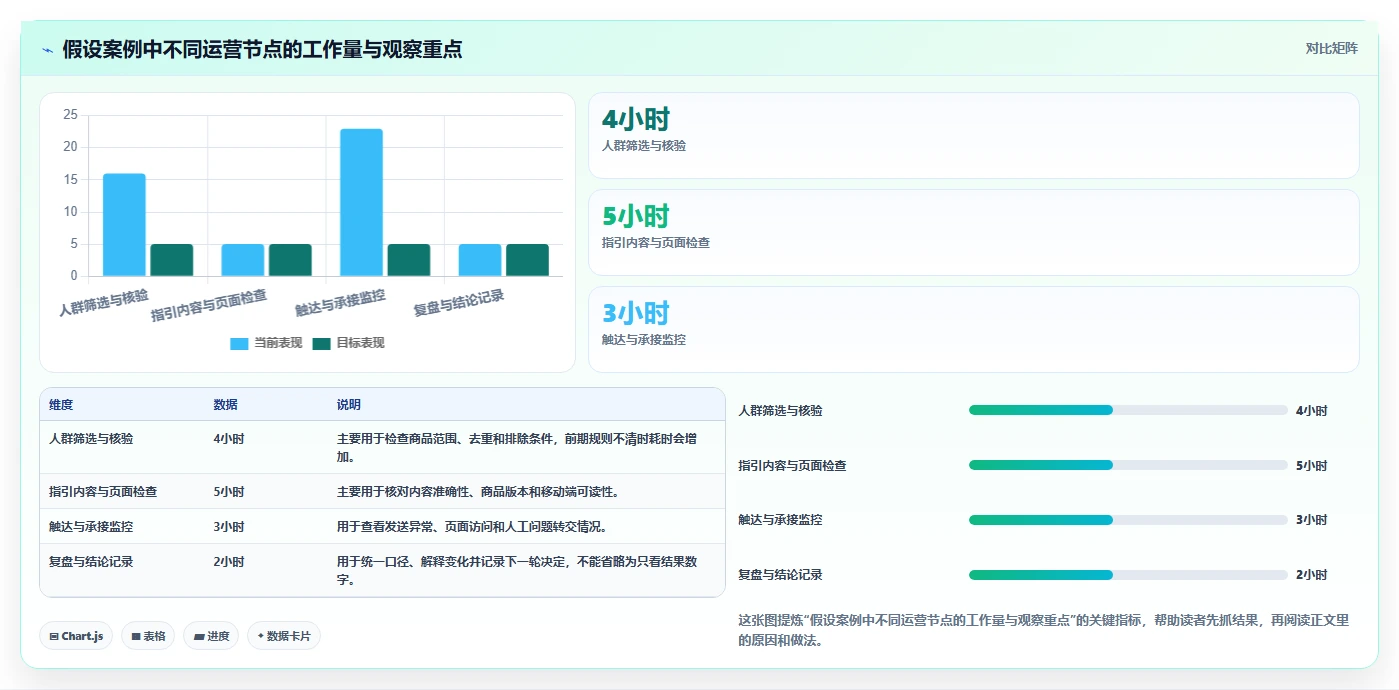Screen dimensions: 1399x690
Task: Click the 4小时 value in the top card
Action: click(635, 120)
